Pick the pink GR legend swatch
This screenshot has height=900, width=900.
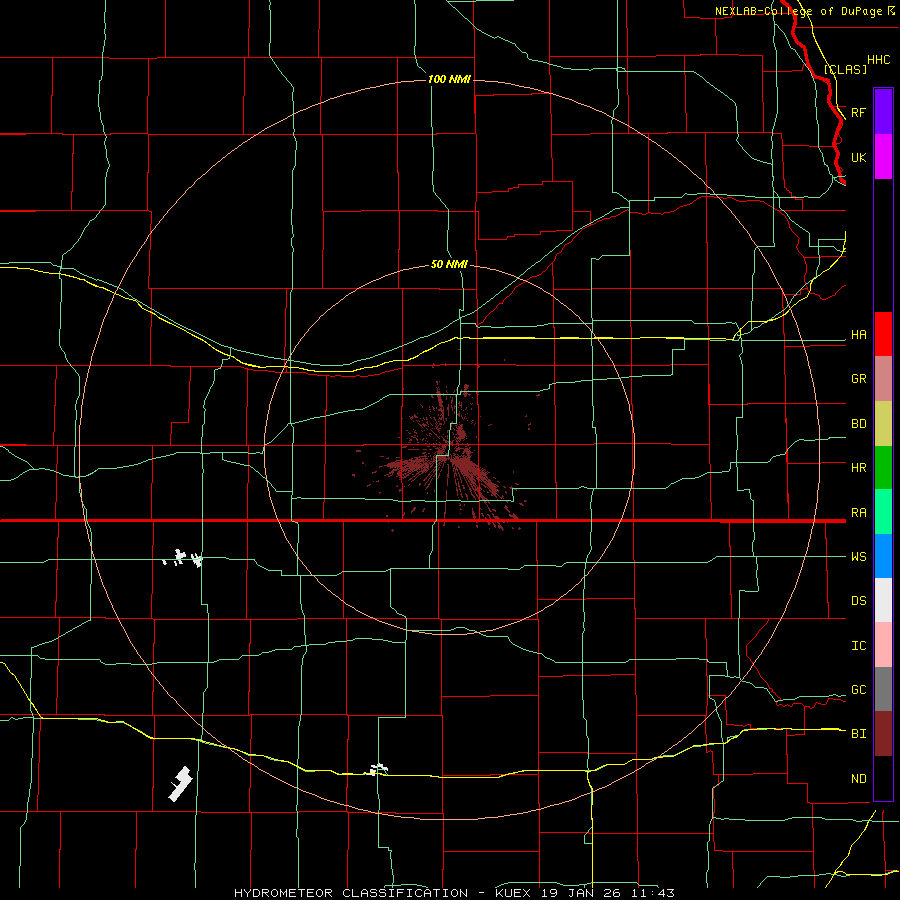[x=883, y=379]
